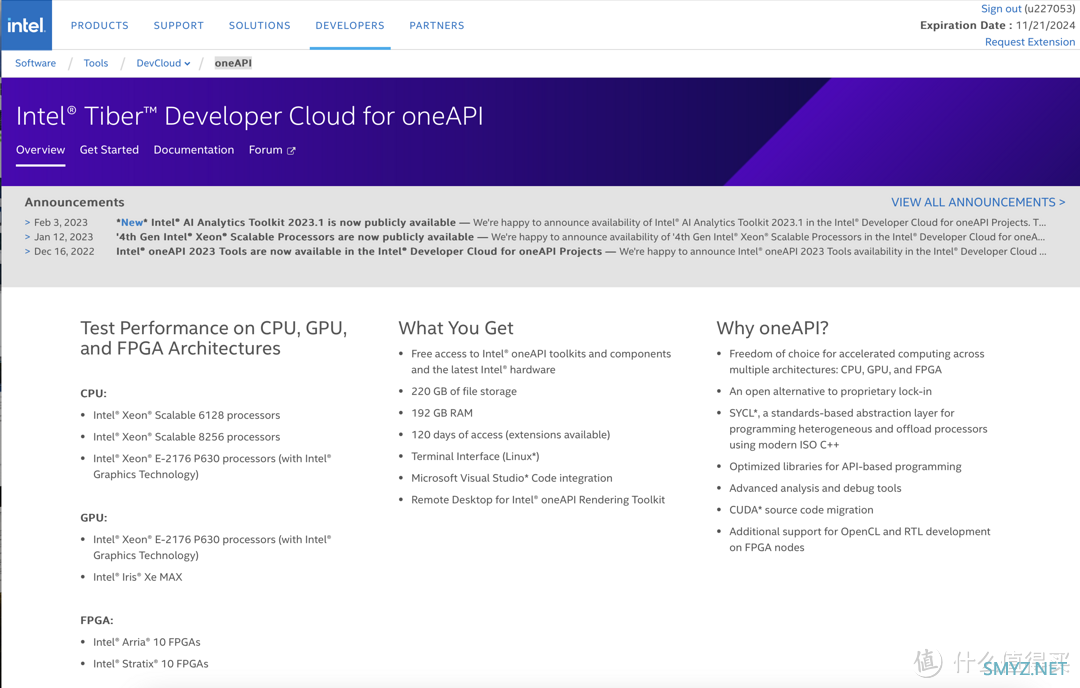Go to the Tools breadcrumb
Screen dimensions: 1080x688
[96, 63]
